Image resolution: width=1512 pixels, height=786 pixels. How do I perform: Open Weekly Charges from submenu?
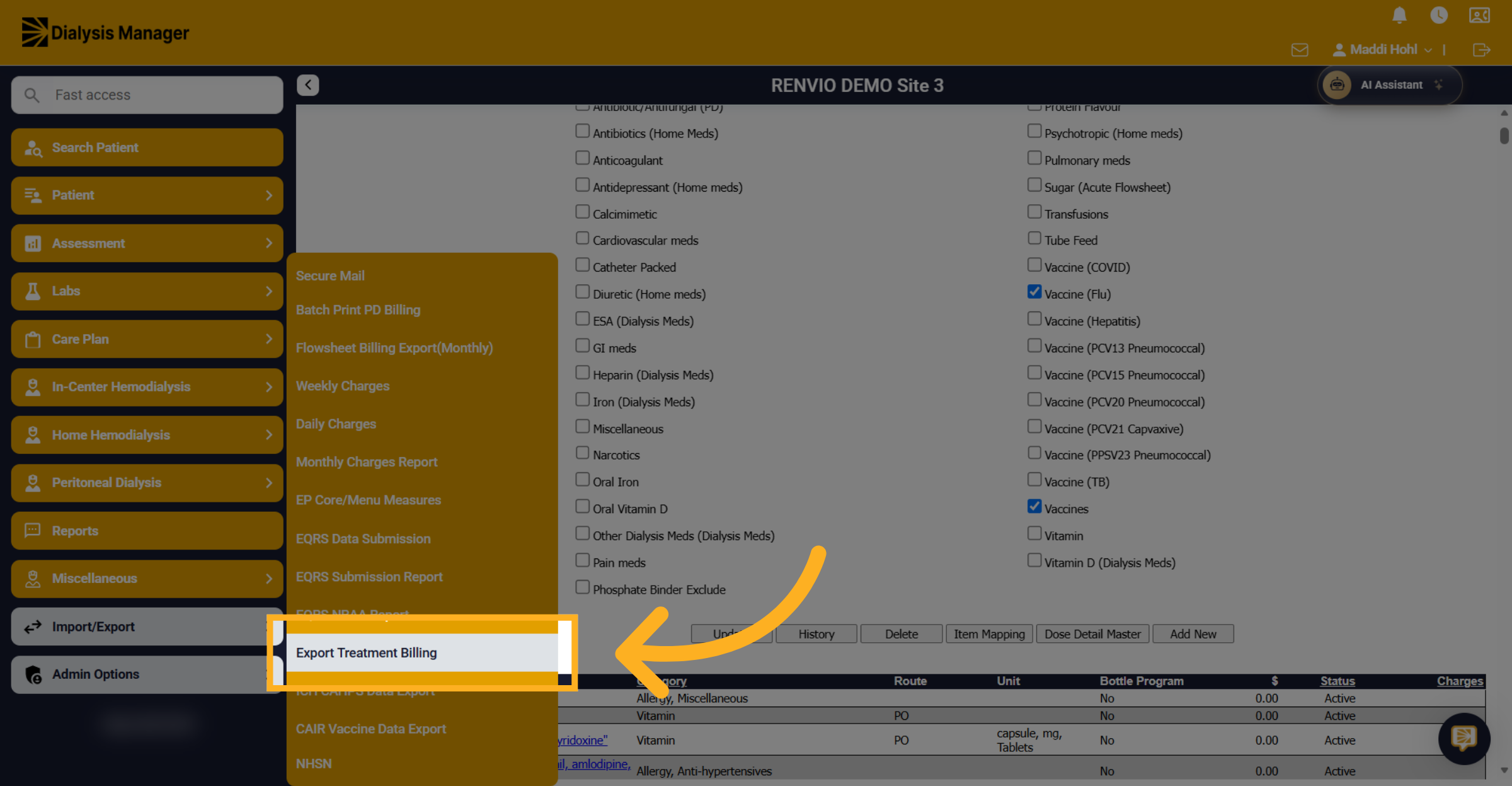coord(343,386)
